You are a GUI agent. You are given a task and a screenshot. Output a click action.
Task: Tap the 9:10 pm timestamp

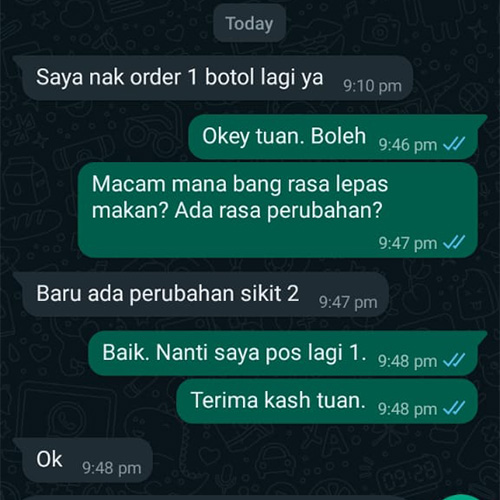pos(372,86)
